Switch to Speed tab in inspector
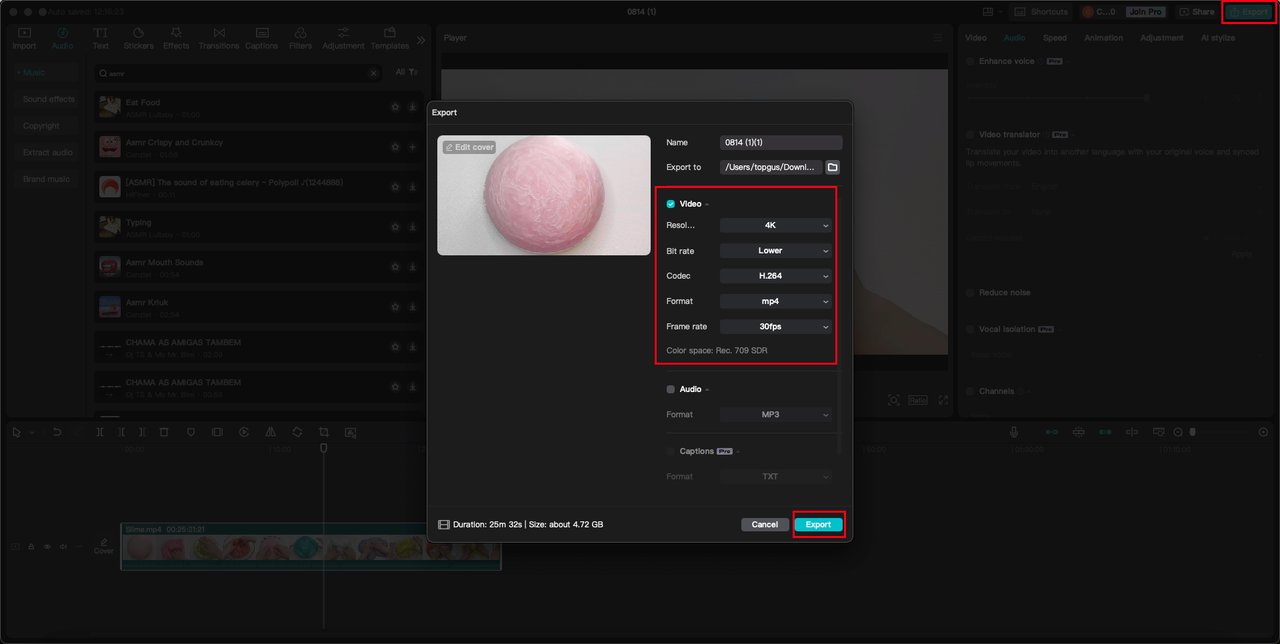1280x644 pixels. point(1055,38)
